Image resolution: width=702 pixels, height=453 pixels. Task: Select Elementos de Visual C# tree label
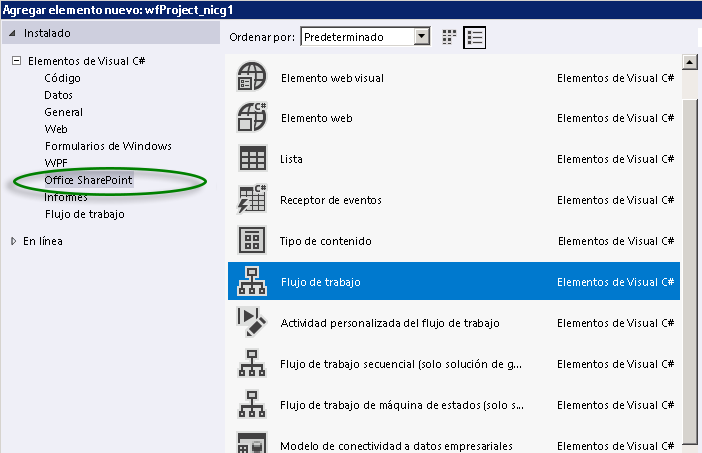coord(86,61)
